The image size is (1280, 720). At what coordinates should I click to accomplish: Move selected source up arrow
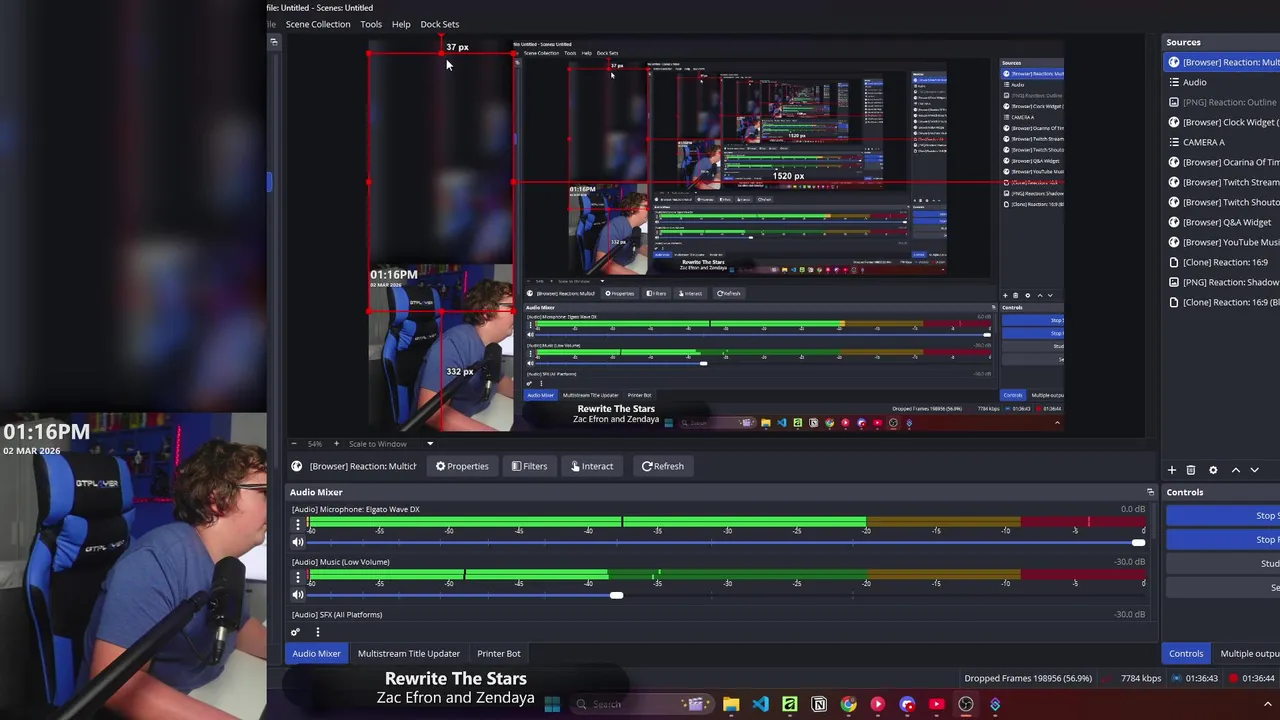click(1236, 470)
